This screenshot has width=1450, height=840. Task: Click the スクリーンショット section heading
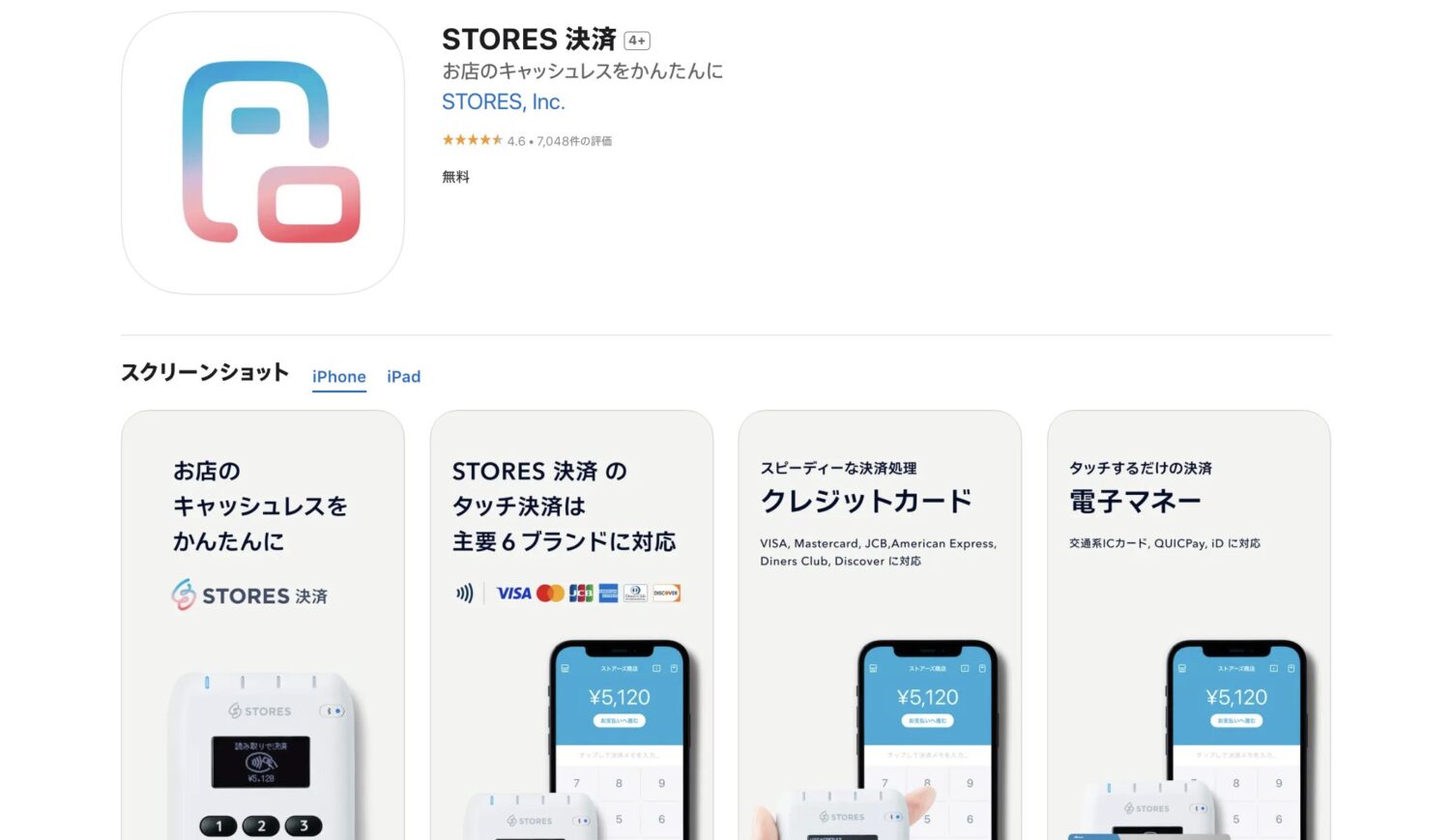click(205, 373)
